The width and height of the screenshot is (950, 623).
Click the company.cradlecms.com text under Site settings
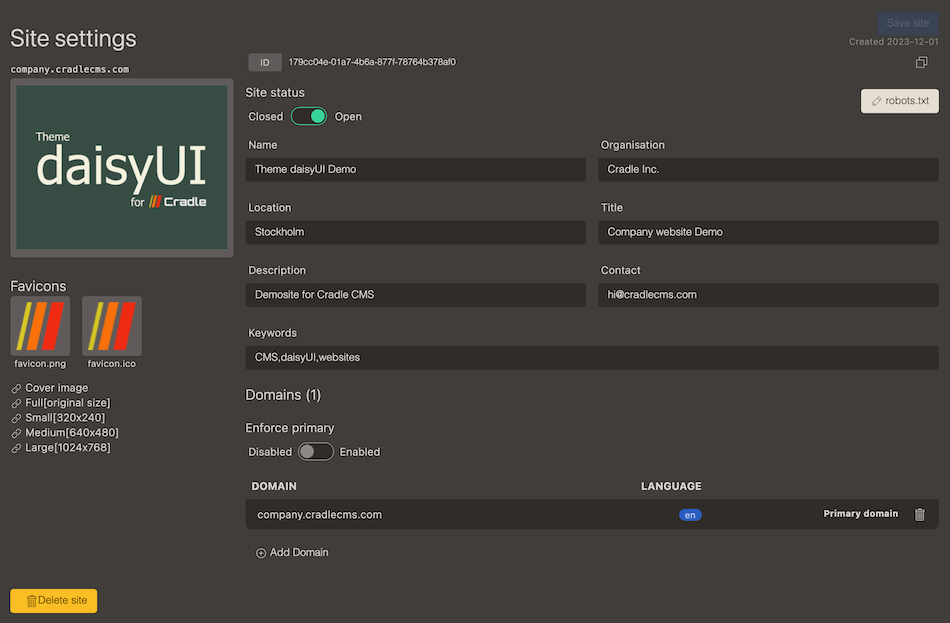pyautogui.click(x=70, y=69)
